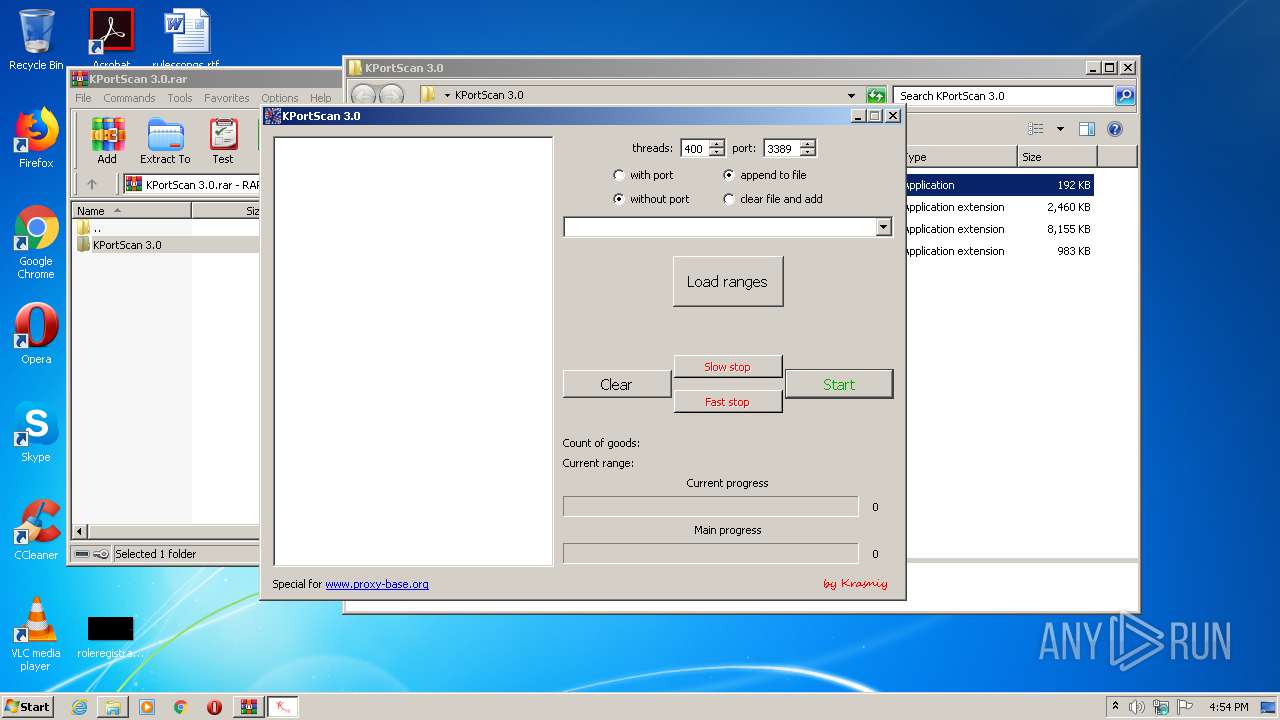
Task: Click the volume icon in system tray
Action: point(1137,707)
